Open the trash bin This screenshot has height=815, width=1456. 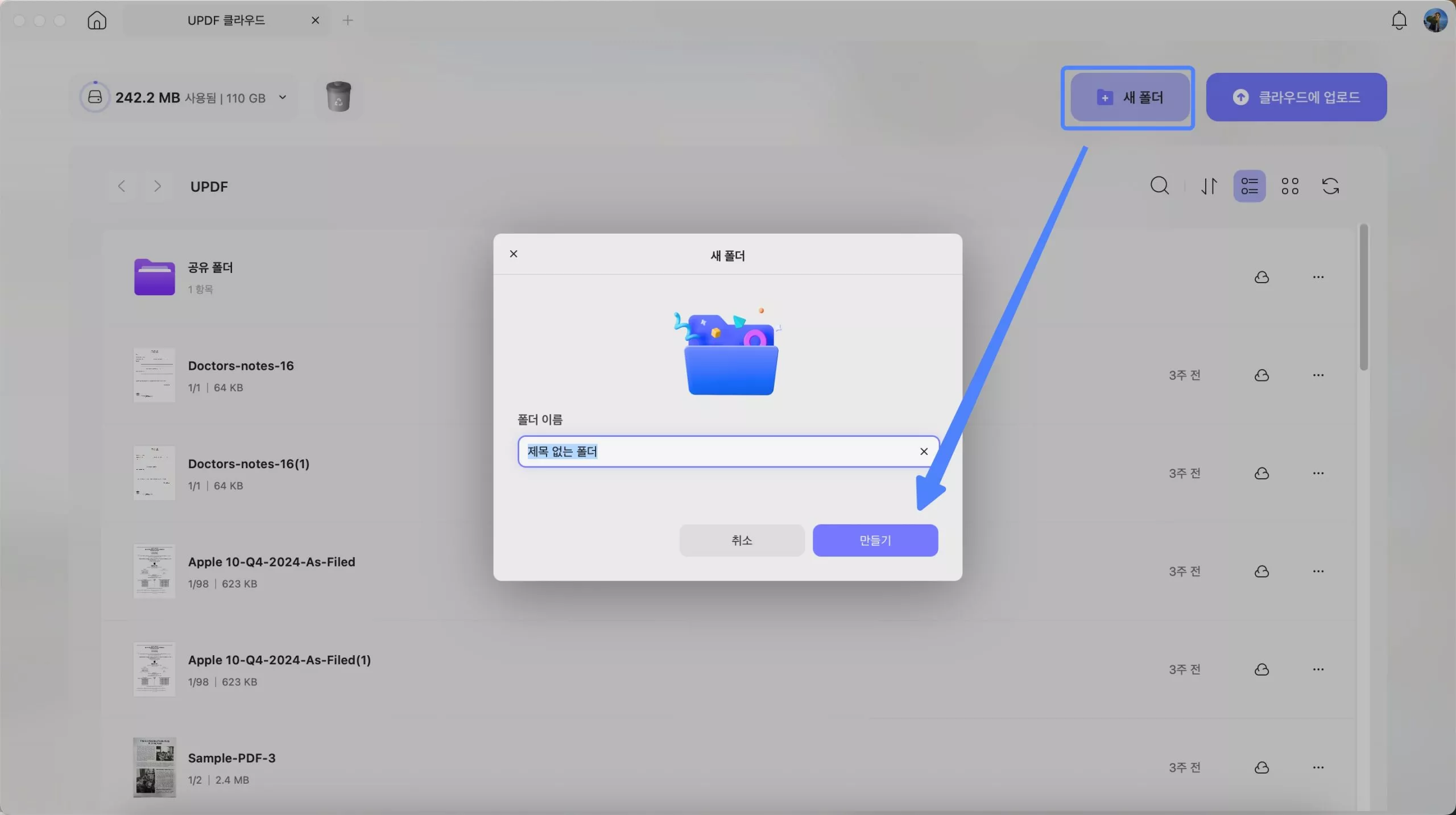[x=338, y=97]
